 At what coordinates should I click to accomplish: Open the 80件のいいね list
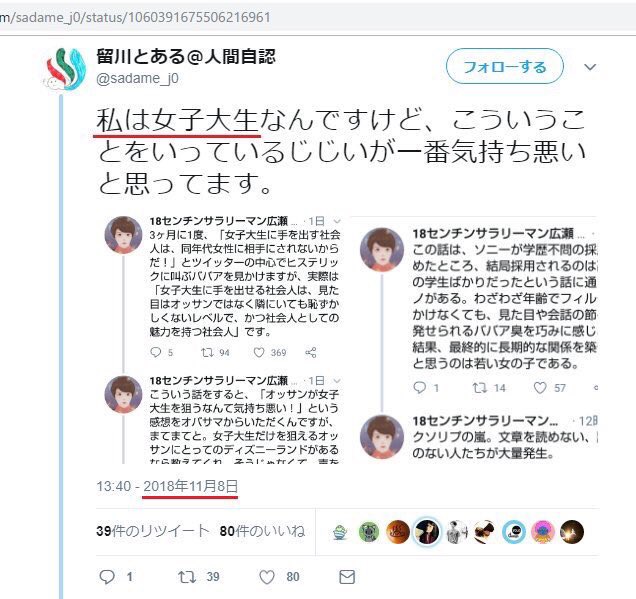click(262, 531)
